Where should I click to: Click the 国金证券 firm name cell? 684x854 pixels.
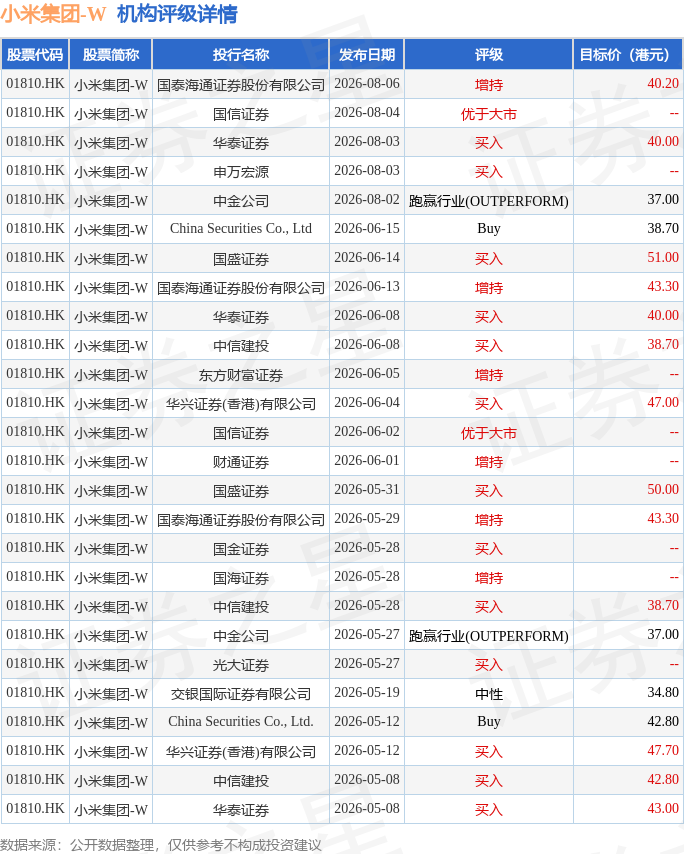(241, 548)
